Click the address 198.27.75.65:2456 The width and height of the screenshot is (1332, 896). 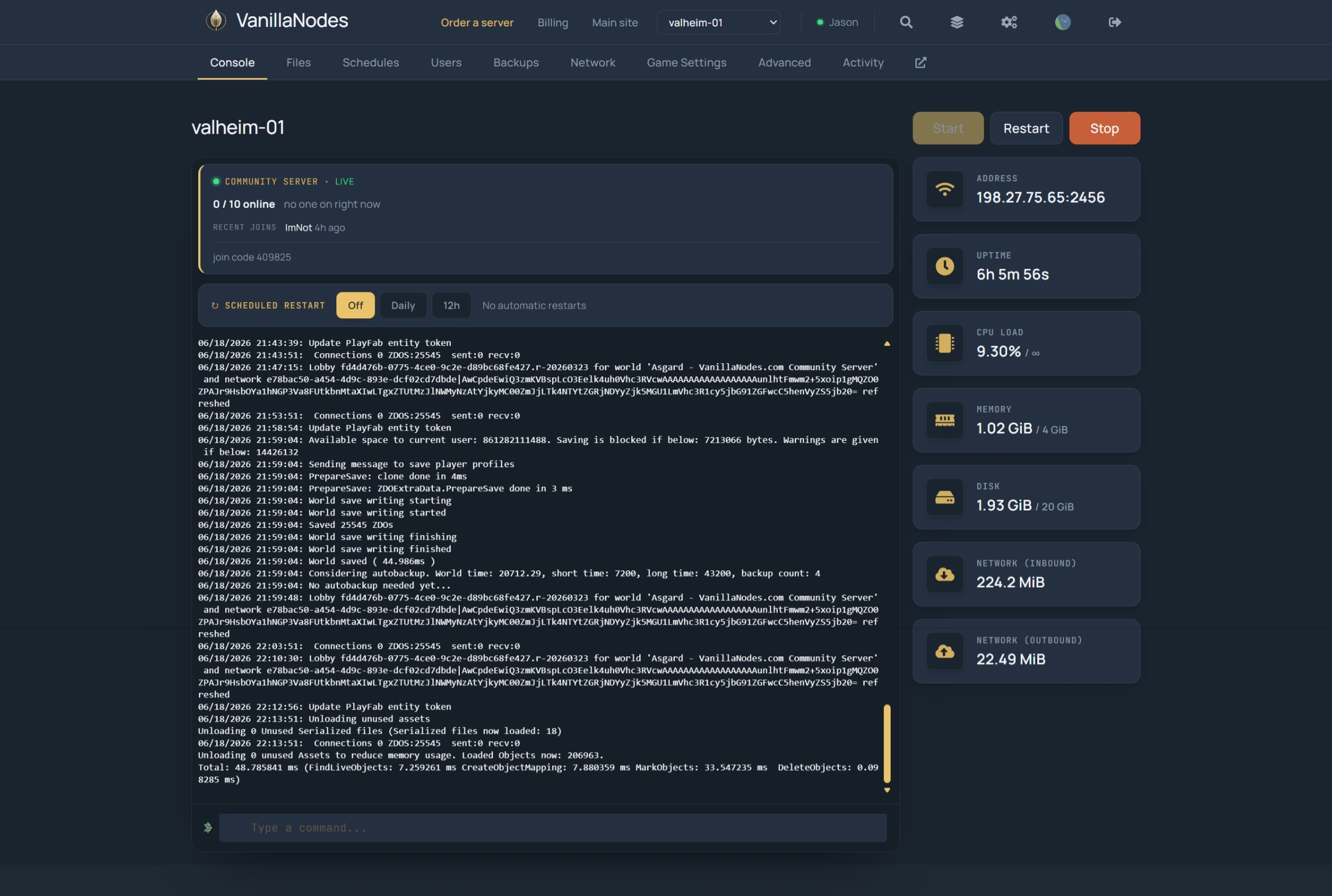[x=1040, y=197]
